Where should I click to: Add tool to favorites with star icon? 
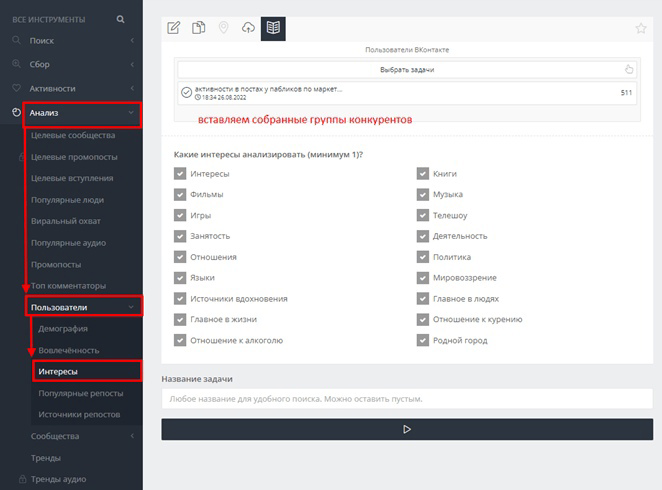(x=641, y=28)
